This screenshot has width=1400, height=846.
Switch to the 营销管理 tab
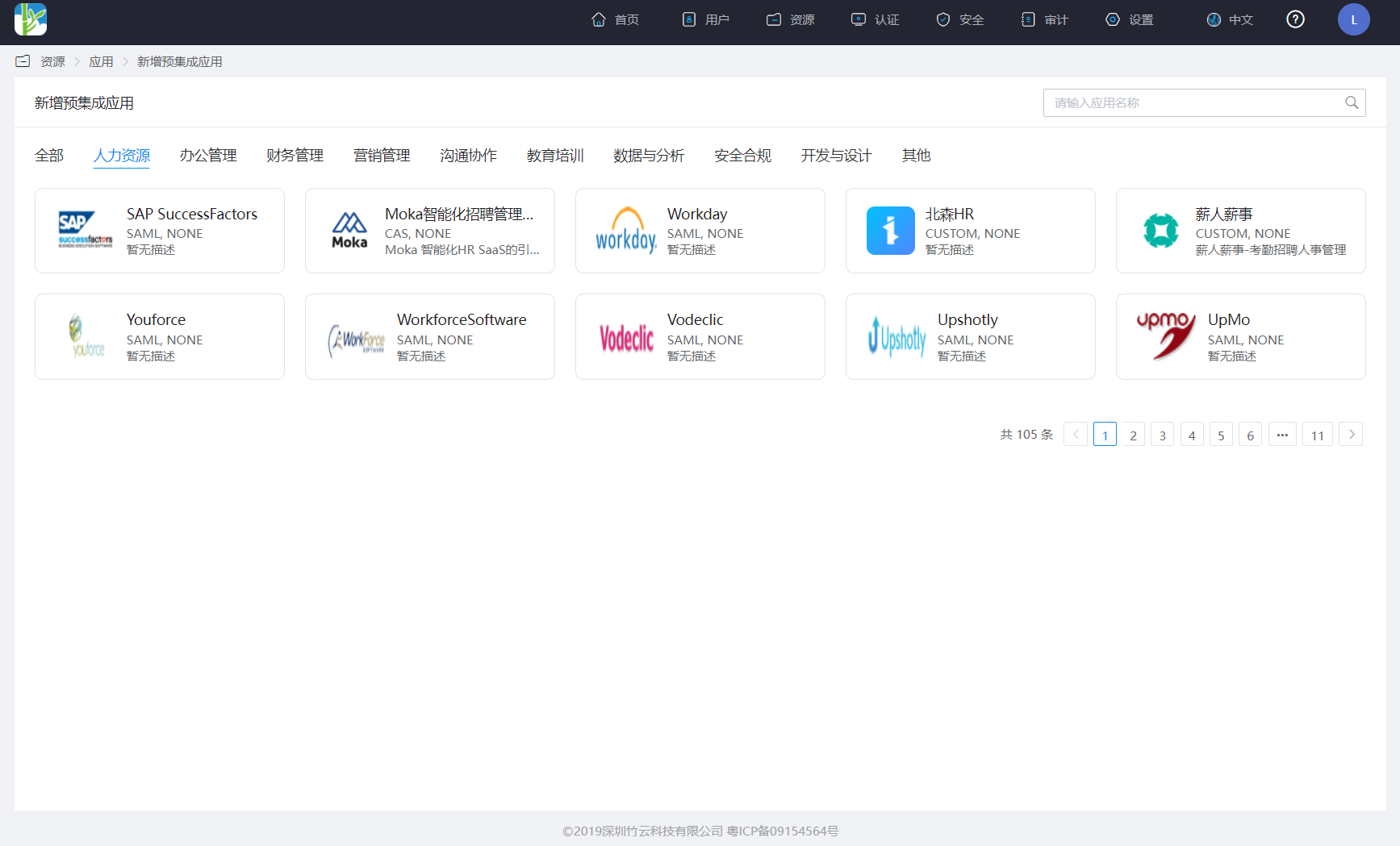point(382,156)
